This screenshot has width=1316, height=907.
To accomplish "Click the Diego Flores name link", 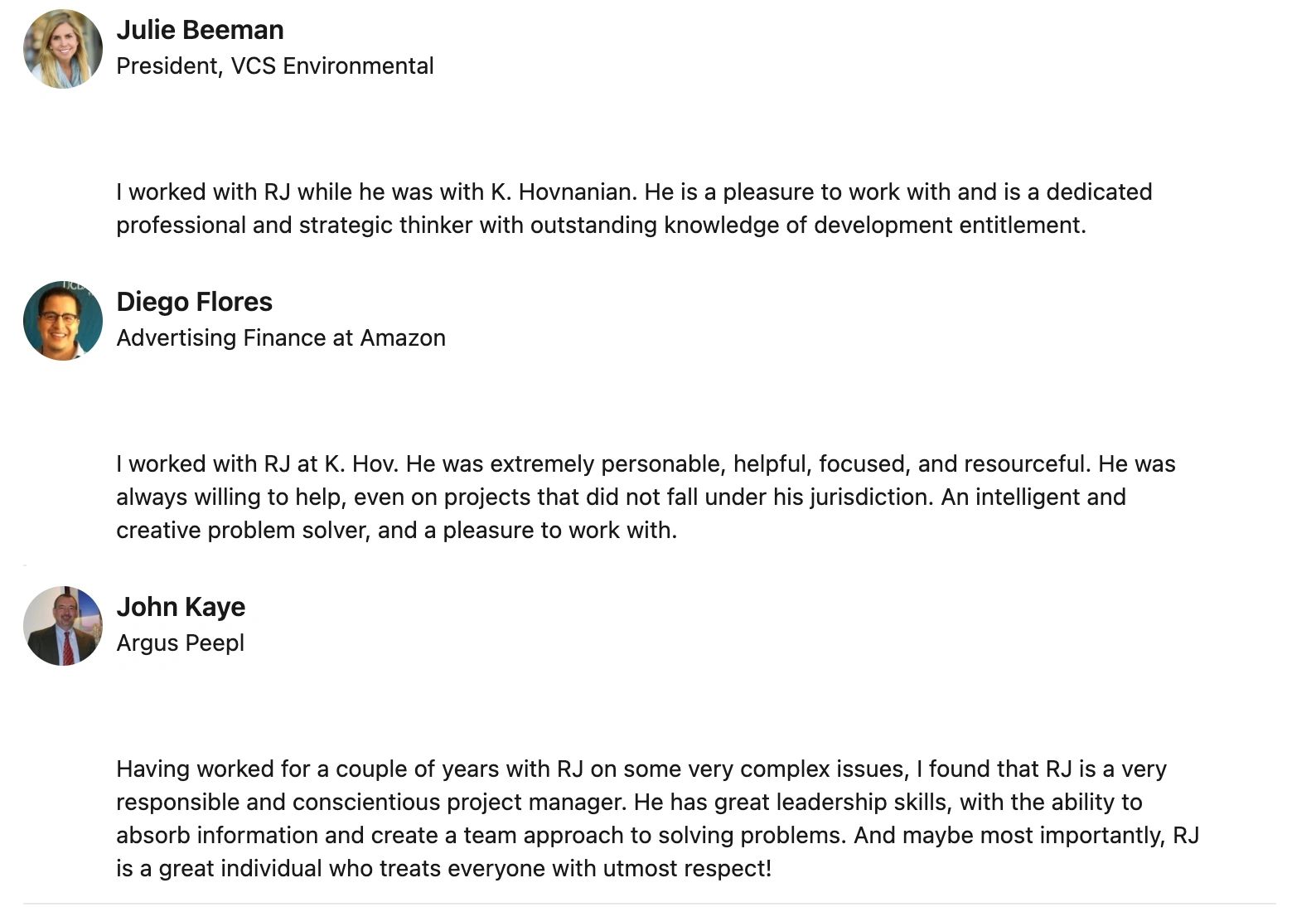I will click(x=194, y=302).
